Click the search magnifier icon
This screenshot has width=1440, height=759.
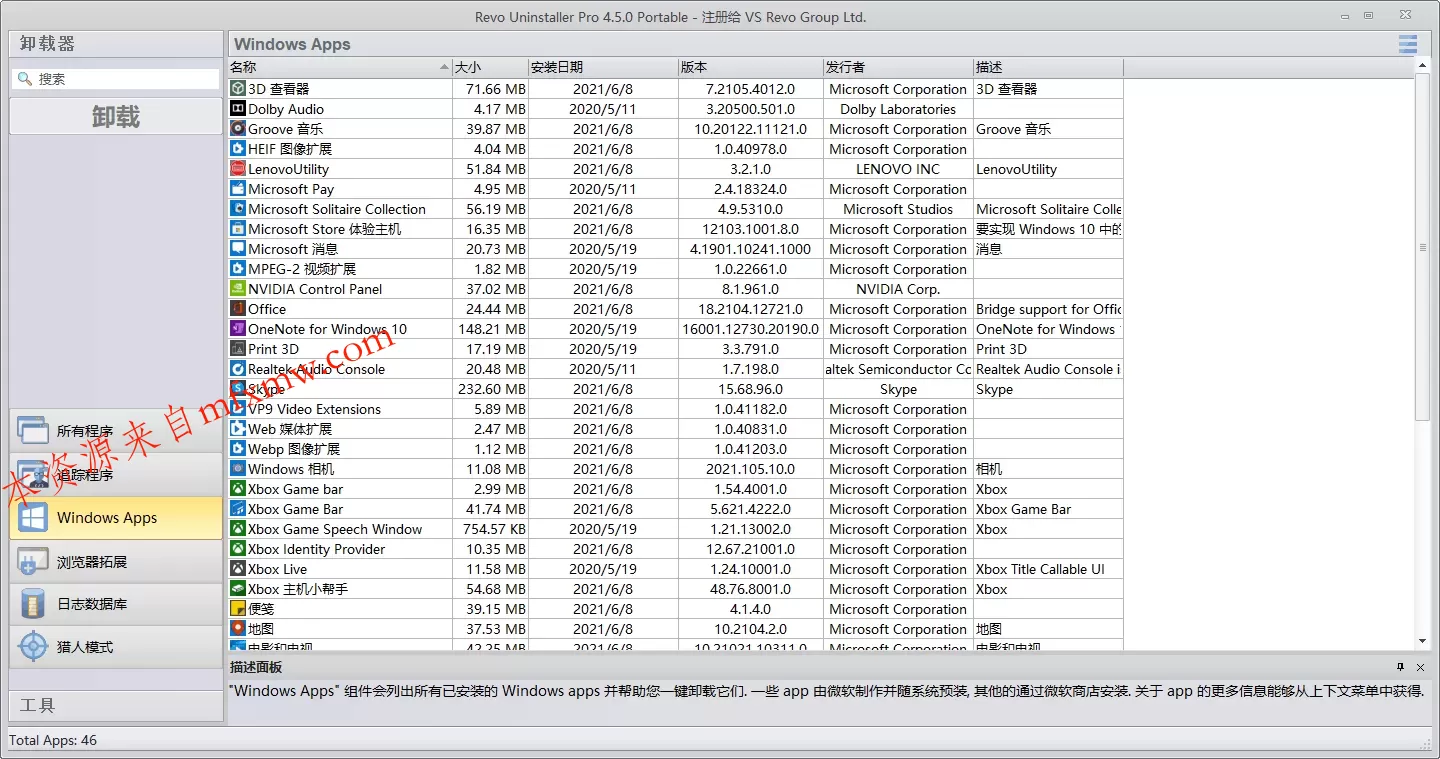pyautogui.click(x=25, y=79)
